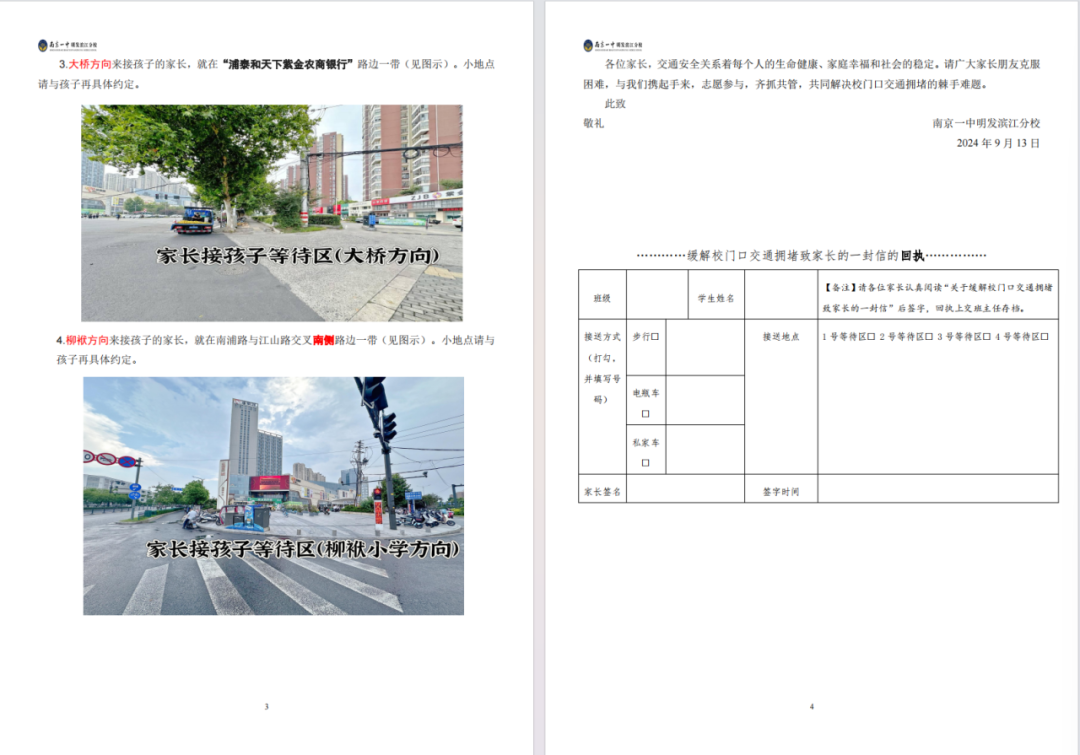Tick the 步行 checkbox
The image size is (1080, 755).
655,337
